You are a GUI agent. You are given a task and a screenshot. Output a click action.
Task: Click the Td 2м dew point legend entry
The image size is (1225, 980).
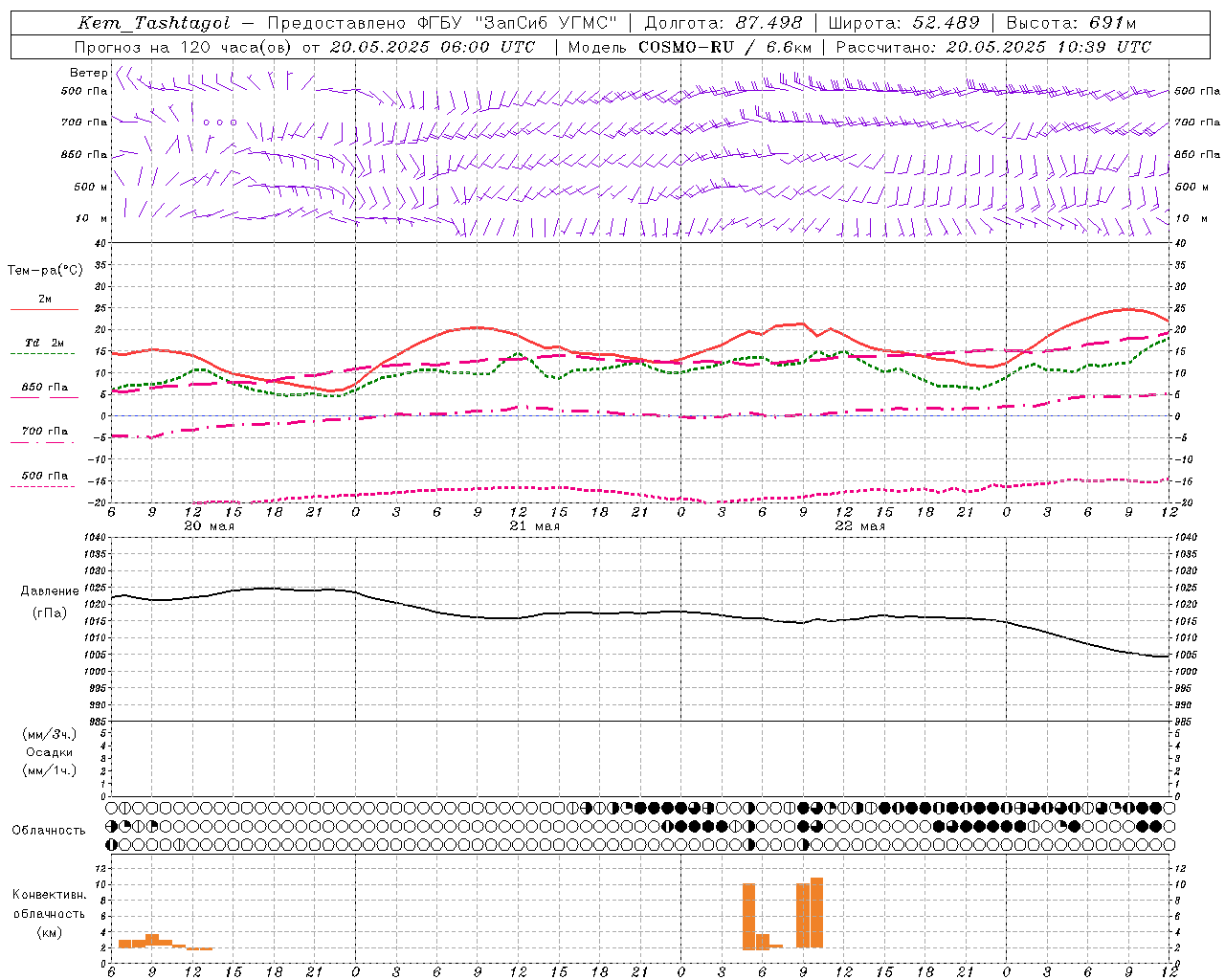45,343
